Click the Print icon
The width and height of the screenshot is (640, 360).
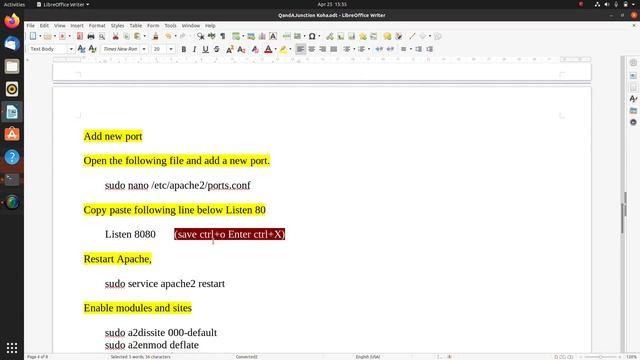(x=91, y=36)
